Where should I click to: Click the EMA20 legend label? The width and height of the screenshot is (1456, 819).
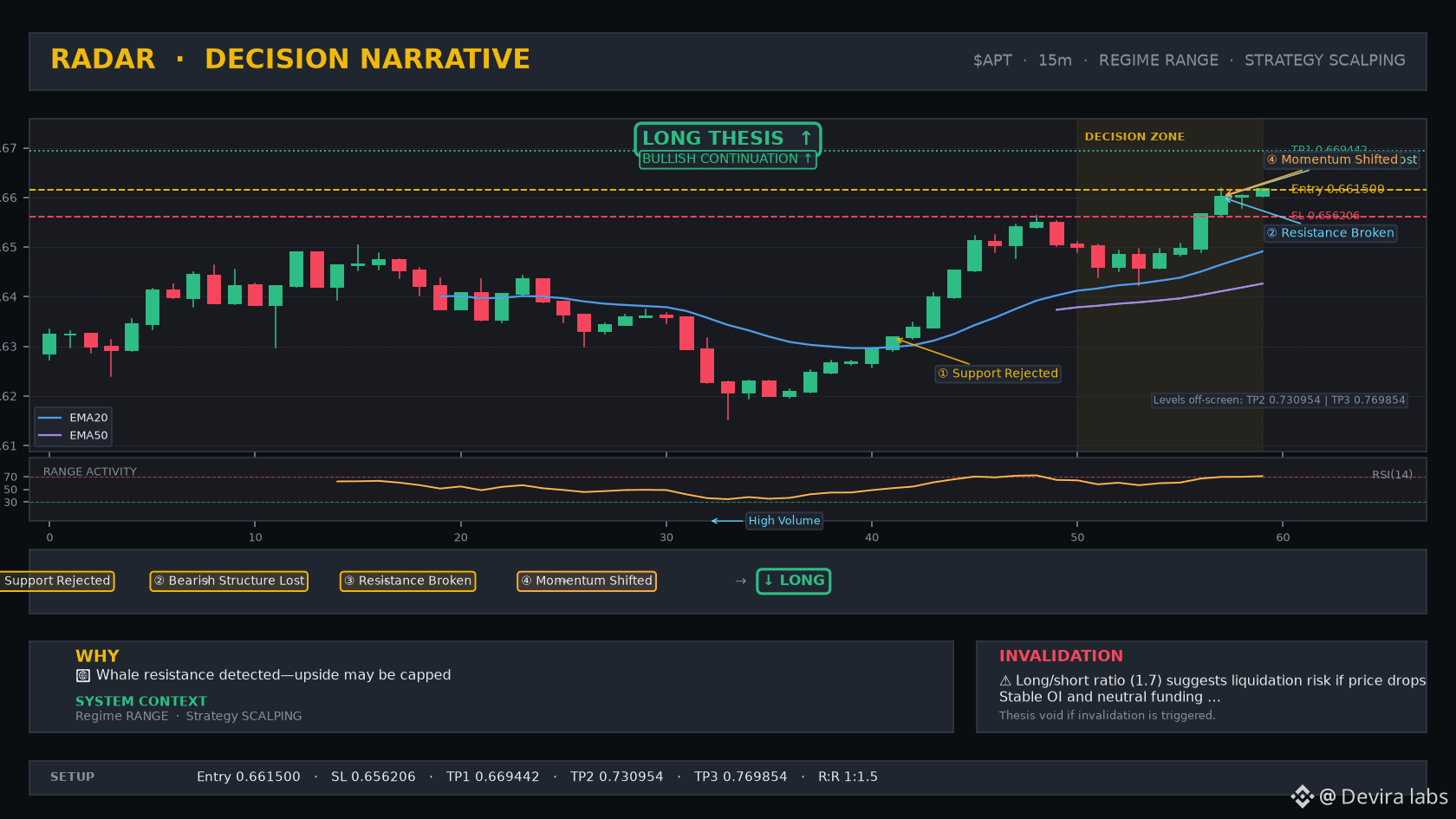(88, 418)
